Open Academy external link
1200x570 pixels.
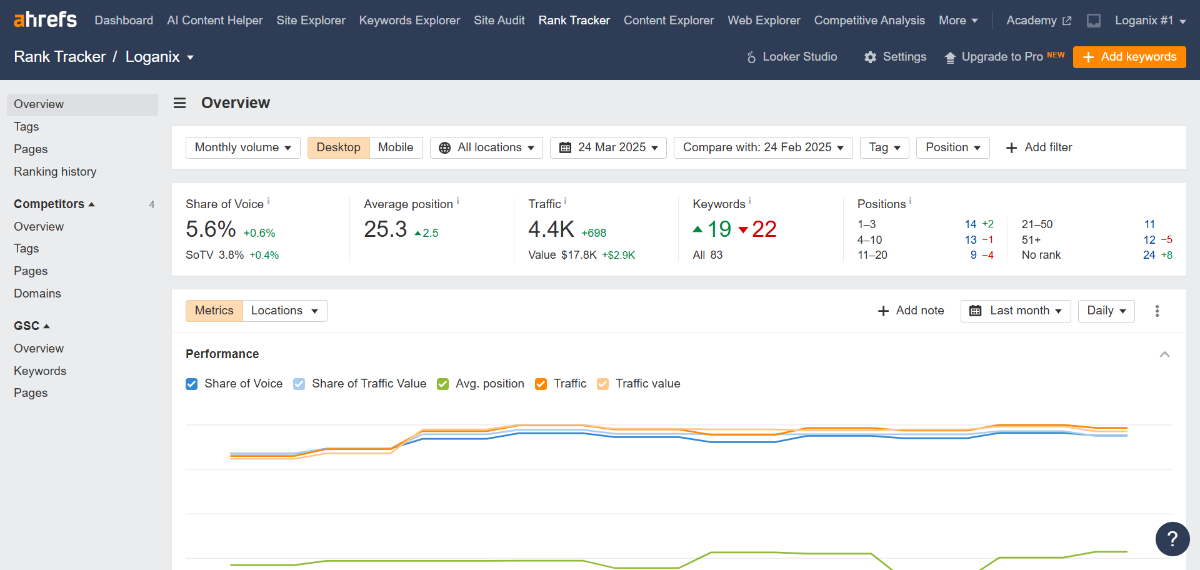(x=1039, y=20)
